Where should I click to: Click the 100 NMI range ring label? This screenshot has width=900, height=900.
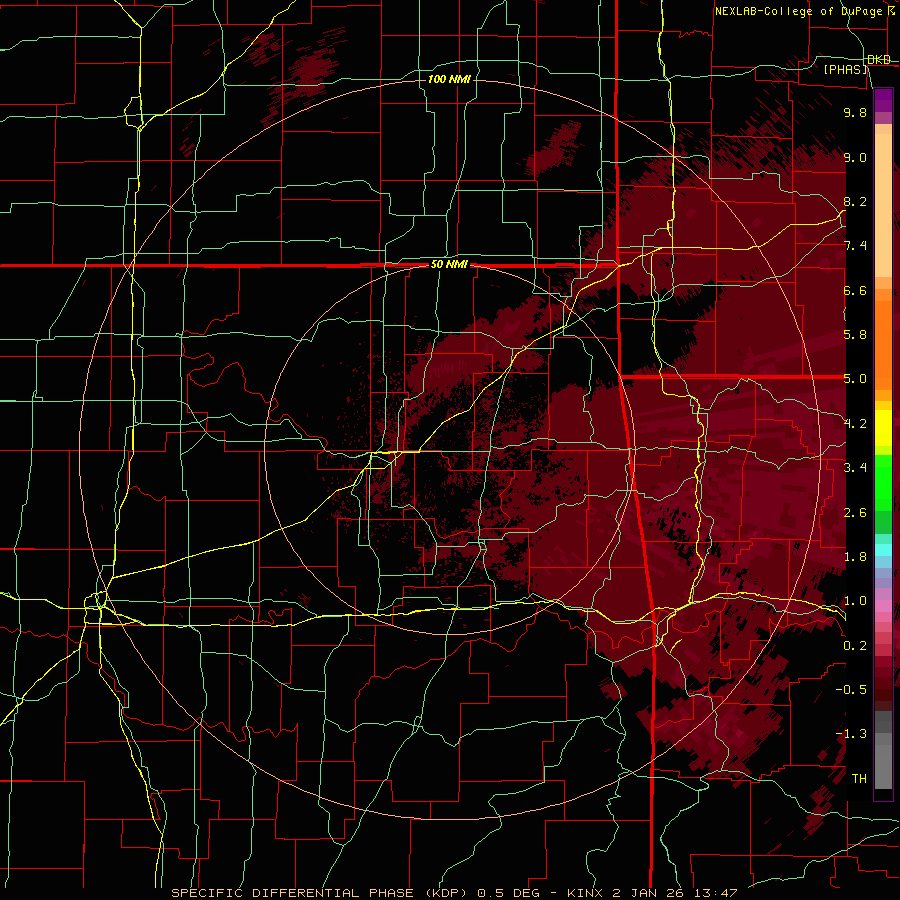click(449, 79)
